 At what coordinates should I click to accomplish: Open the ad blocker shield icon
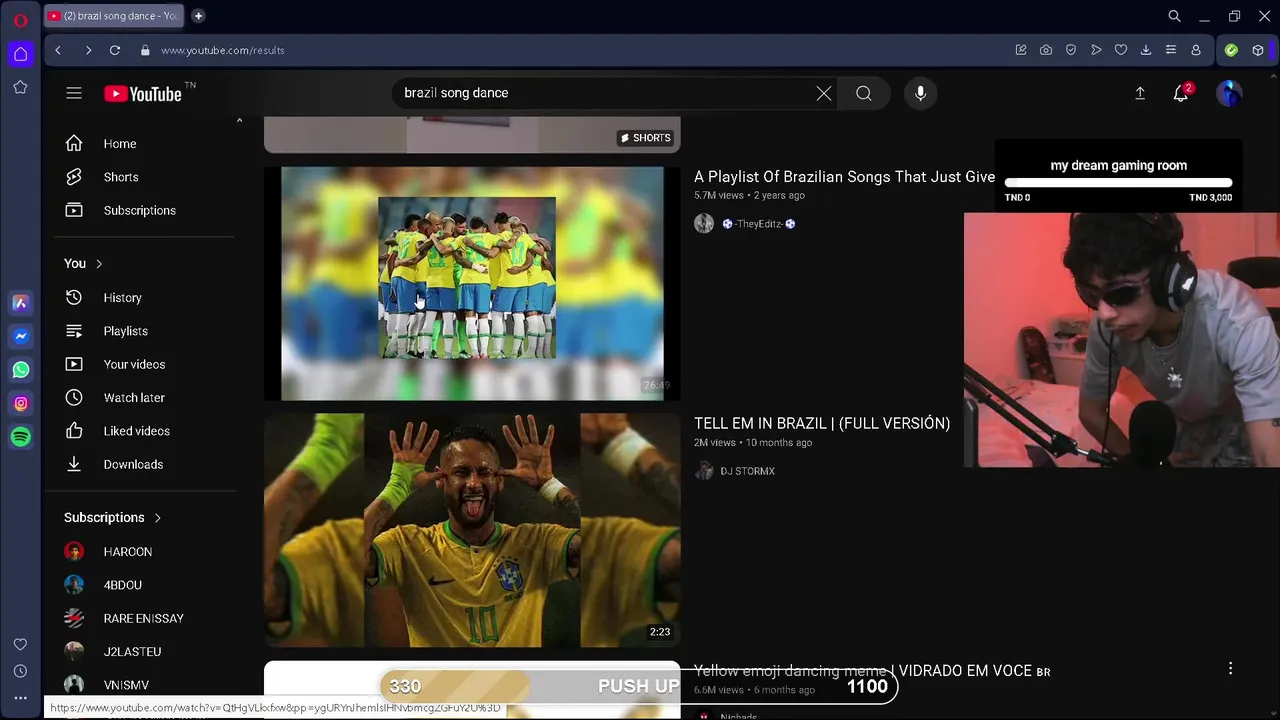point(1071,50)
